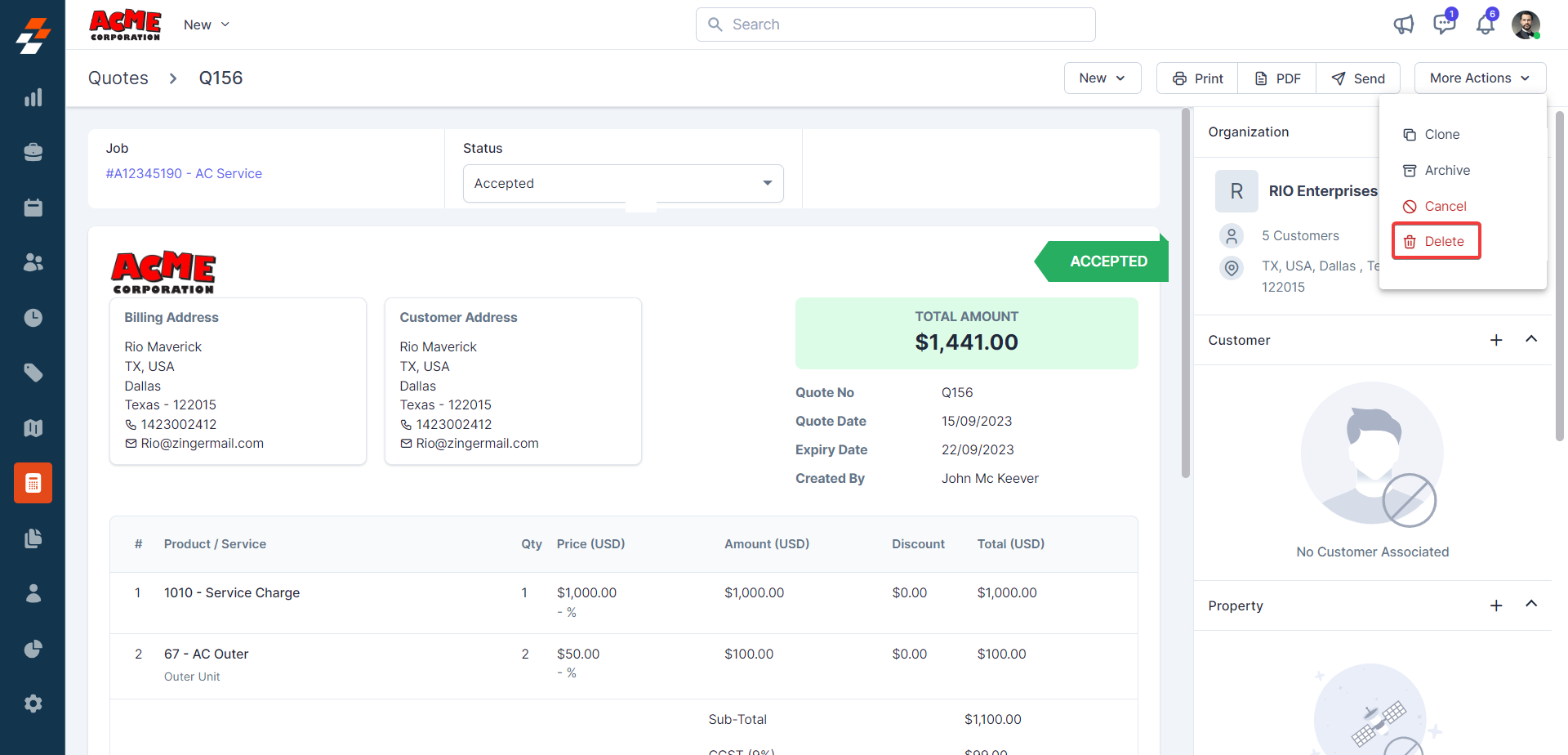Select Archive from the More Actions menu
The height and width of the screenshot is (755, 1568).
(x=1446, y=171)
